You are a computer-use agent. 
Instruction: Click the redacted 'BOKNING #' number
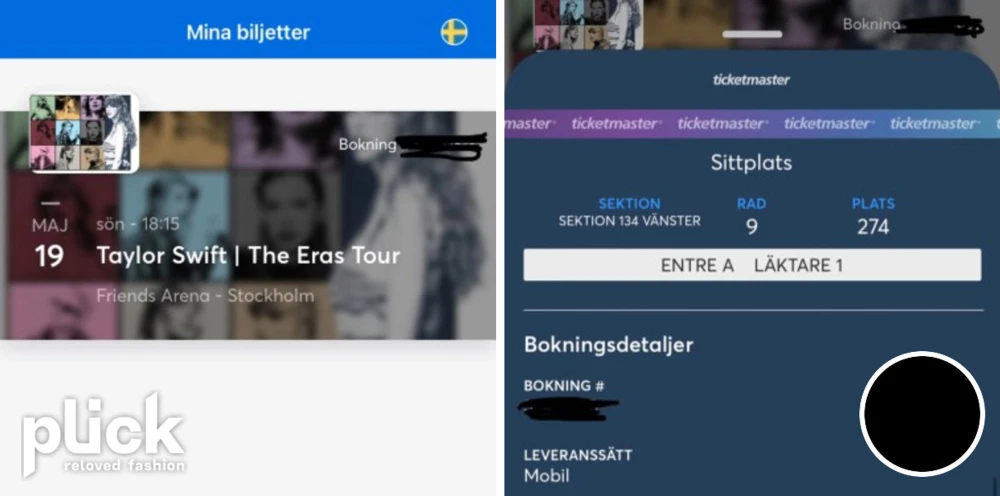coord(568,409)
